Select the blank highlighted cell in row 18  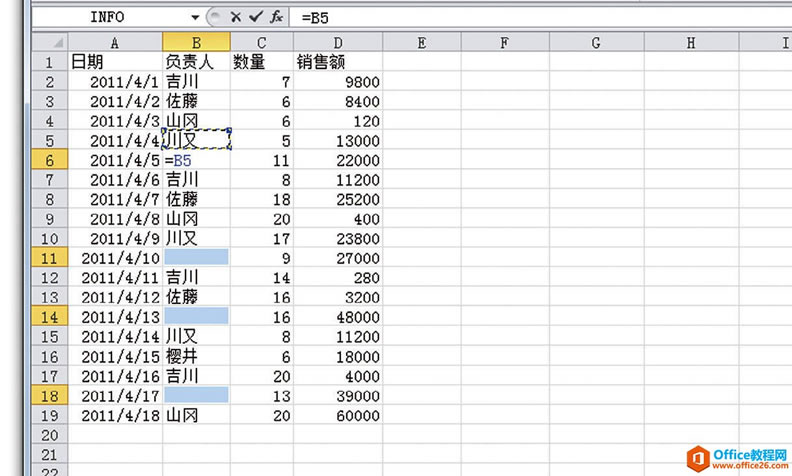coord(196,394)
